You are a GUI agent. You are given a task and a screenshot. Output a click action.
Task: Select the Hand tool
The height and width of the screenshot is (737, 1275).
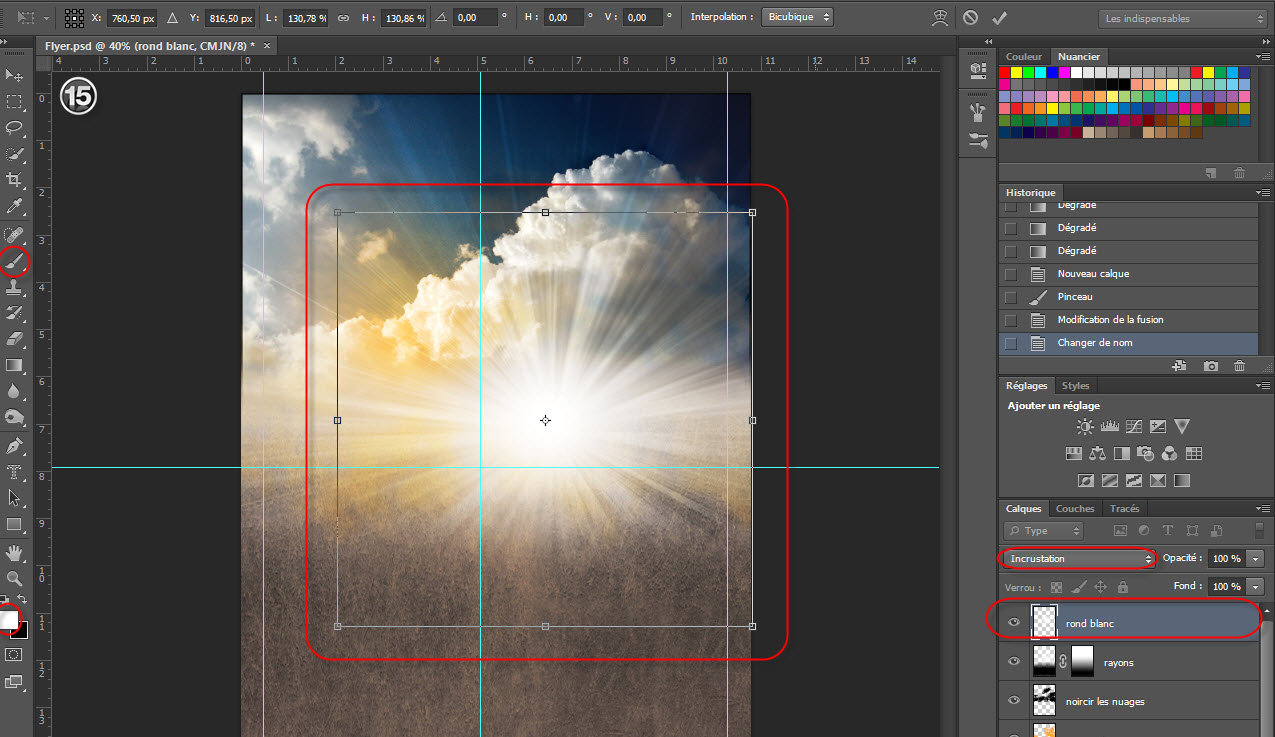15,552
